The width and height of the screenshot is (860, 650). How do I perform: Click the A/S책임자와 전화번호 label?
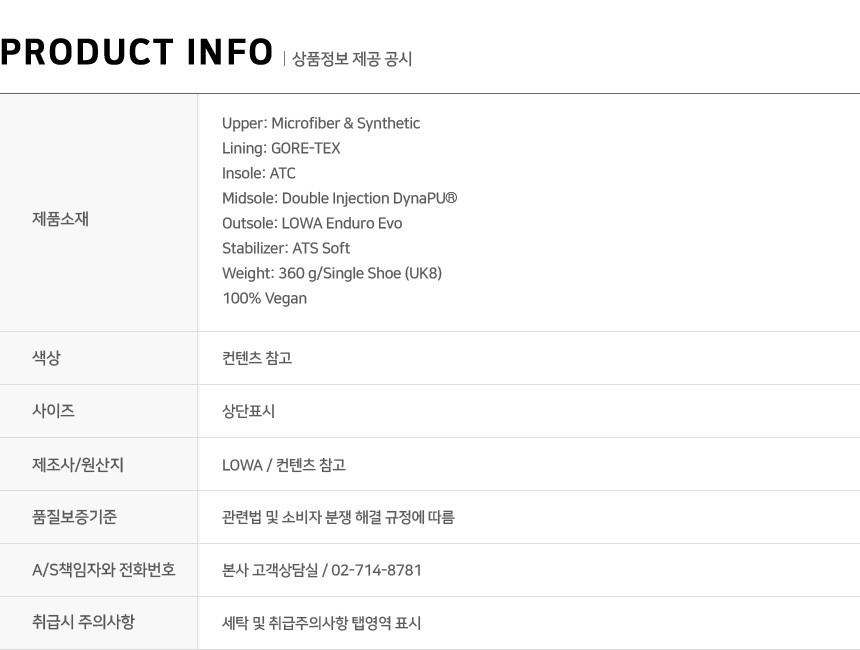click(x=104, y=570)
